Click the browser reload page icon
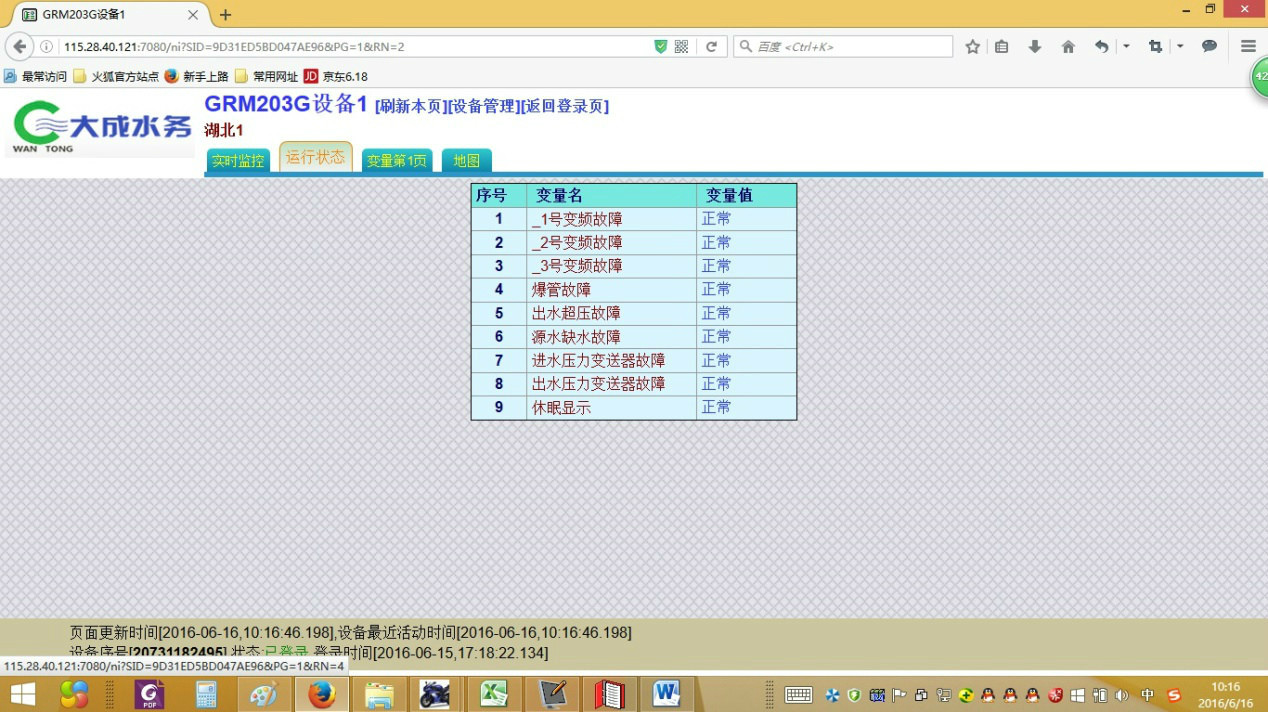This screenshot has width=1268, height=712. tap(711, 47)
